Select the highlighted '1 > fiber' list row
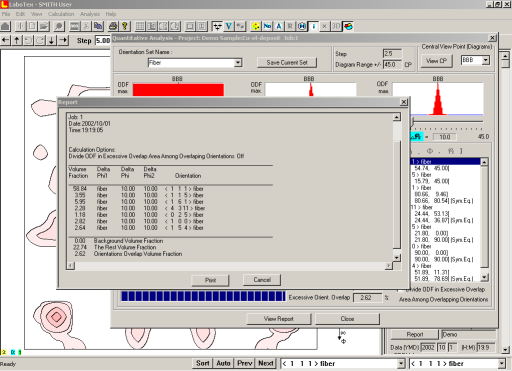Screen dimensions: 512x371 point(445,161)
